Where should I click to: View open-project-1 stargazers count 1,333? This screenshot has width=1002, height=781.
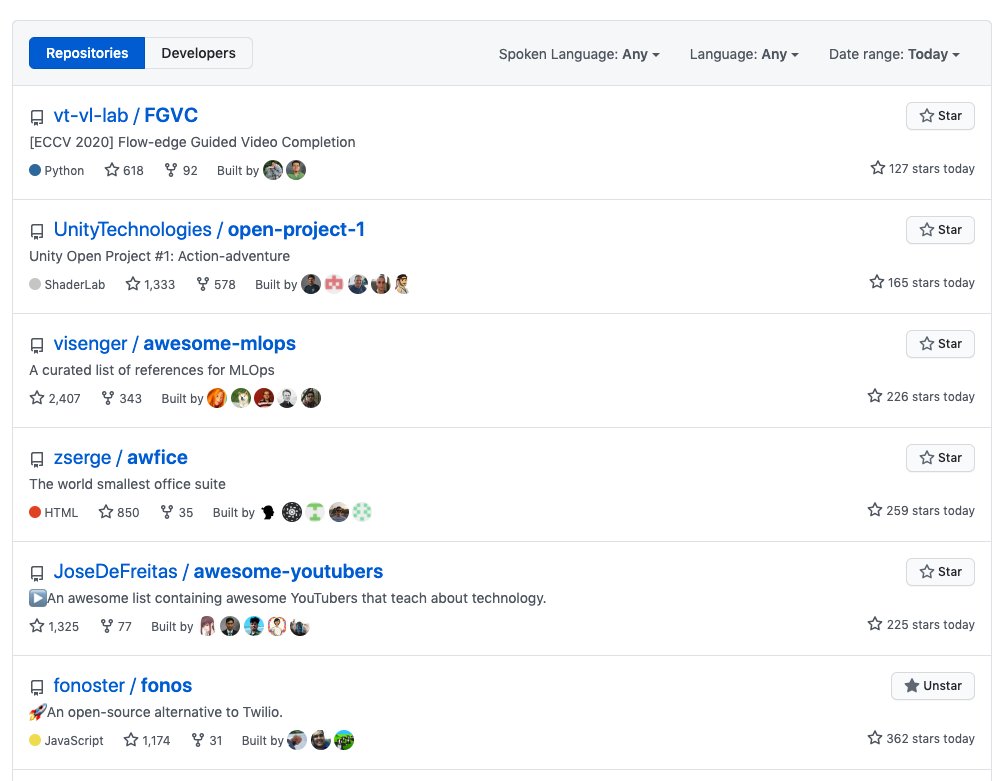[x=150, y=284]
